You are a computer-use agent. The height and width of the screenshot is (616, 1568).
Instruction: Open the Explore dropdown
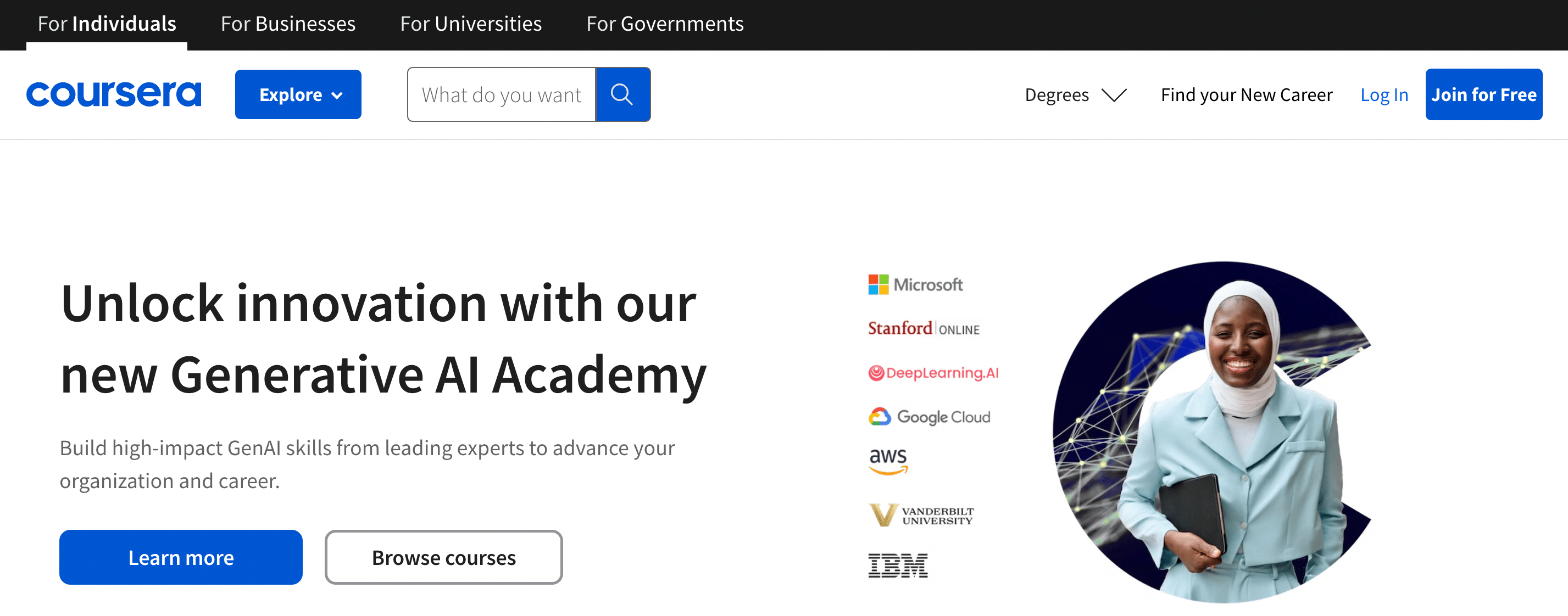coord(298,94)
